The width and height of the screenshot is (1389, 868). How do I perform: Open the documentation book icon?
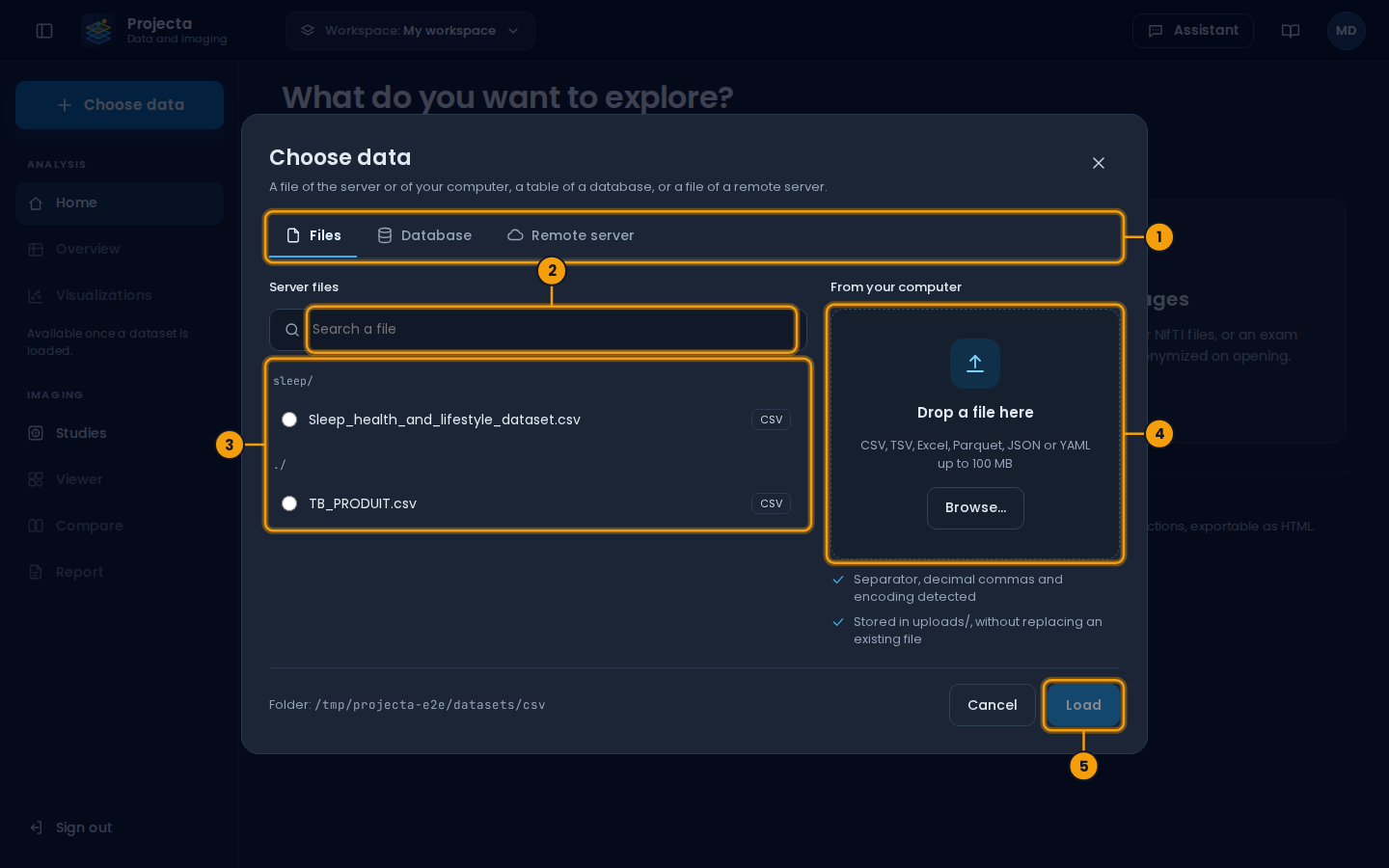tap(1291, 31)
